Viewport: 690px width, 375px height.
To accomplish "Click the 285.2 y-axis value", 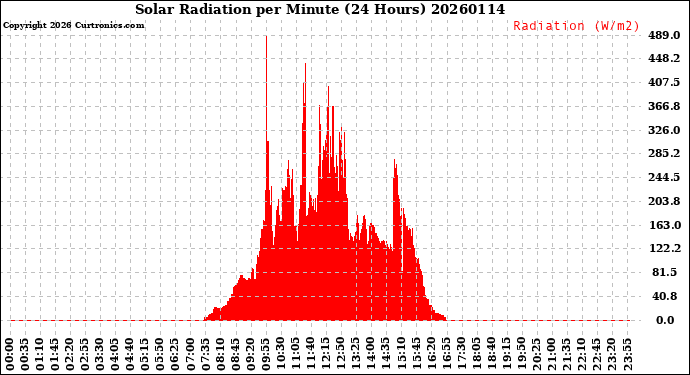I will 664,153.
